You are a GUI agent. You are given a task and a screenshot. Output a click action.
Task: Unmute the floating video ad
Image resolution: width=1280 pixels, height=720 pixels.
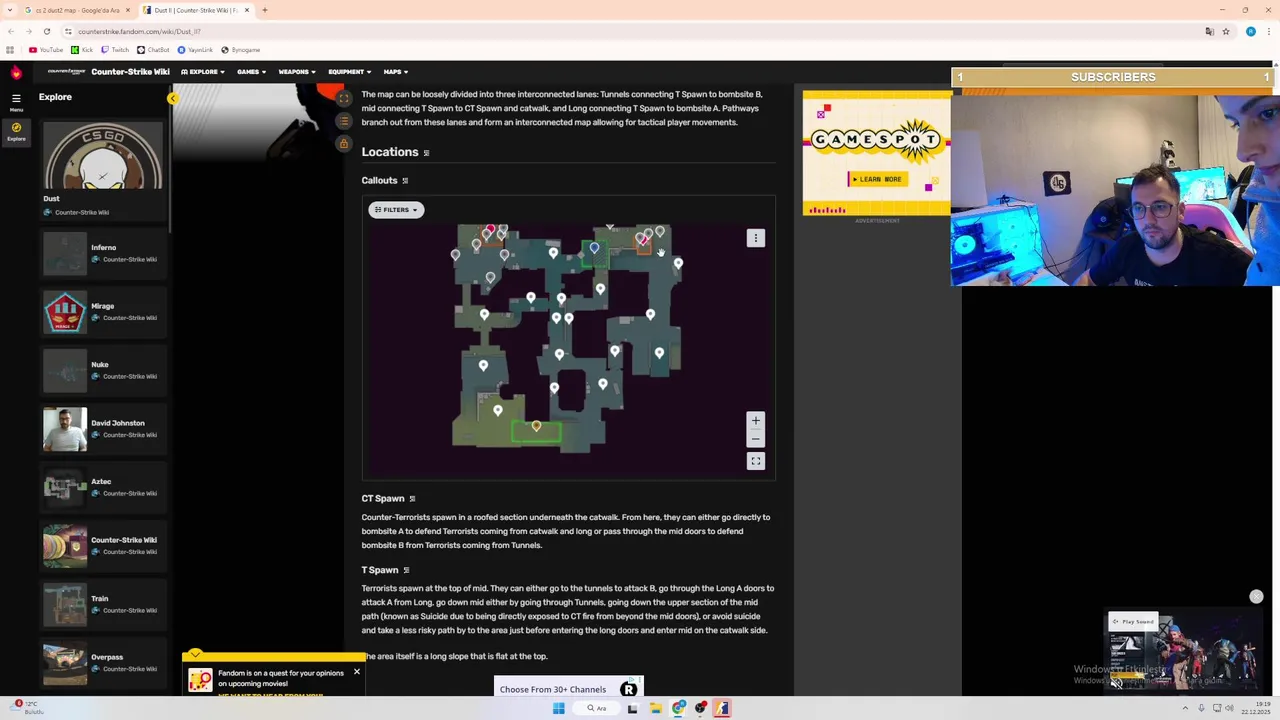tap(1117, 683)
